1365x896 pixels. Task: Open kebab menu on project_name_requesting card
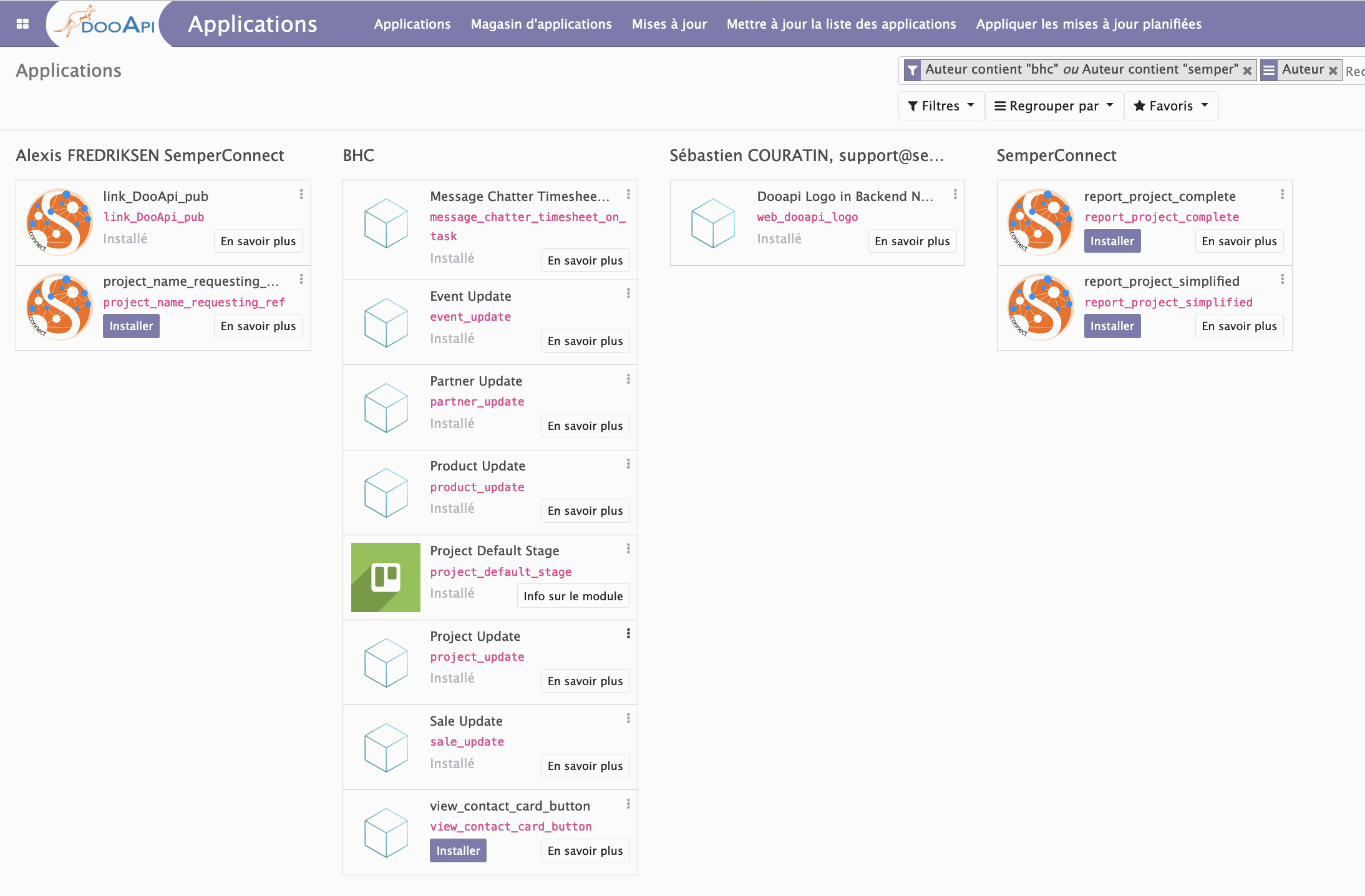[301, 280]
